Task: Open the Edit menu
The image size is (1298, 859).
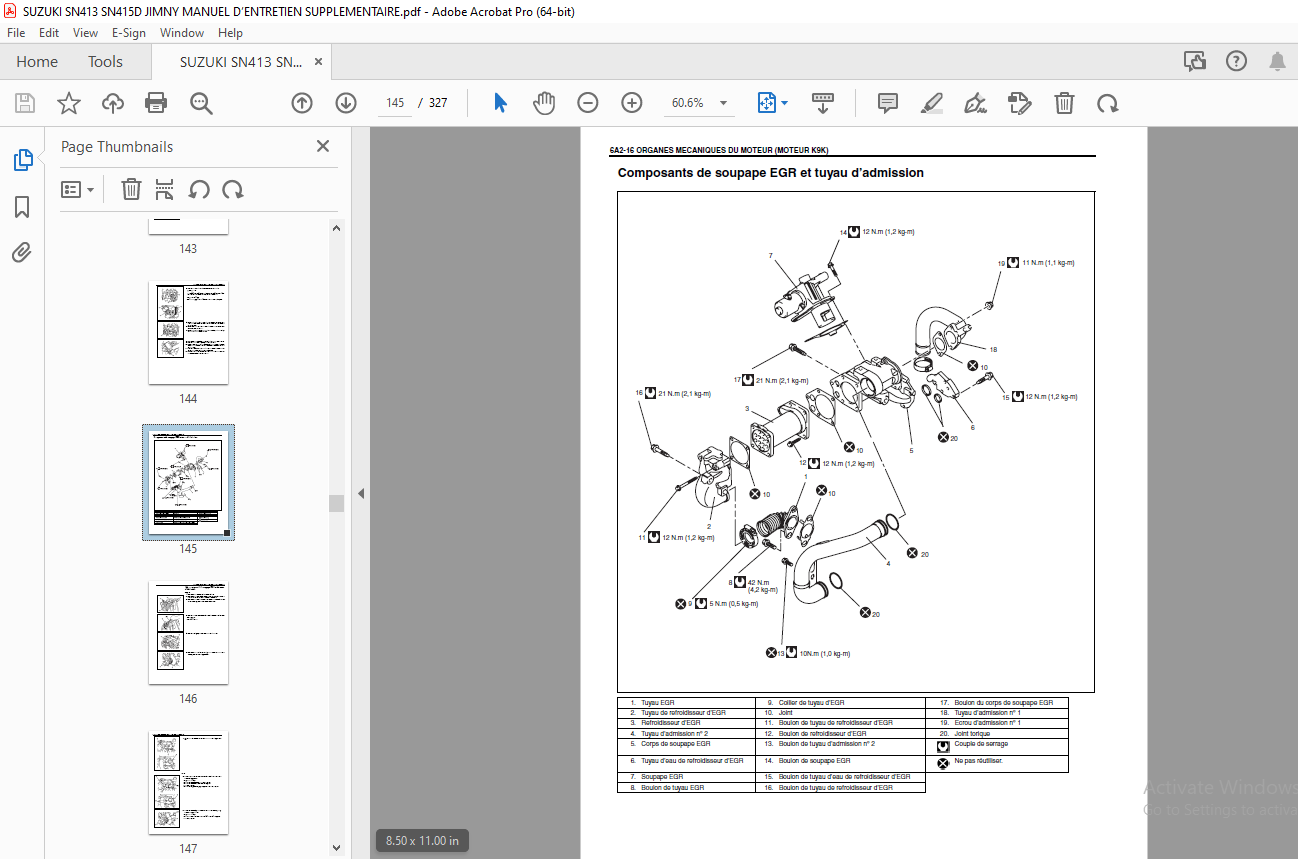Action: (49, 32)
